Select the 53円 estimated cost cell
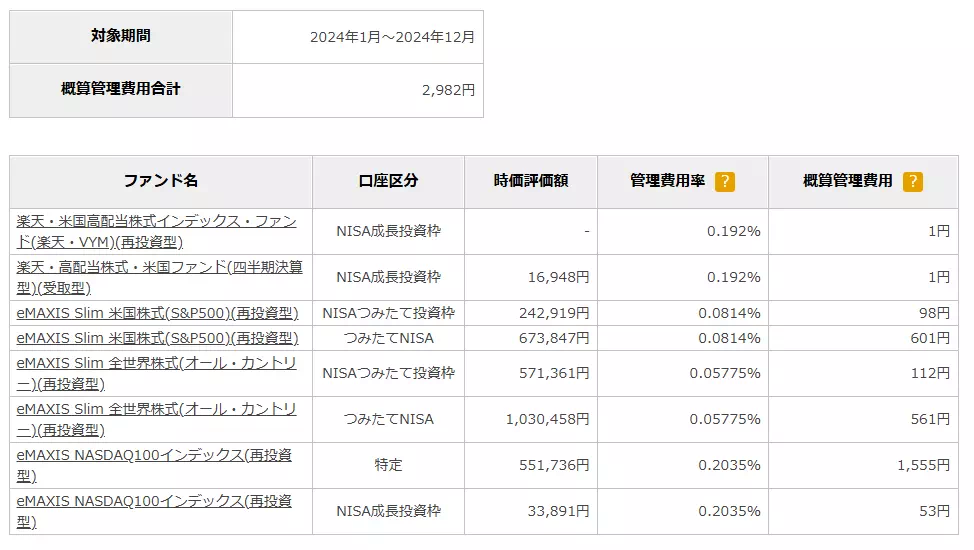Screen dimensions: 974x550 point(863,511)
